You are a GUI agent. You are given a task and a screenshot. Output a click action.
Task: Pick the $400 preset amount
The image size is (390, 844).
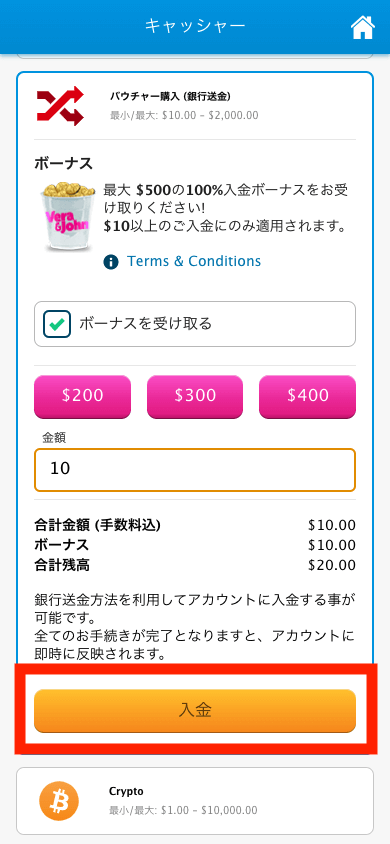click(x=307, y=397)
